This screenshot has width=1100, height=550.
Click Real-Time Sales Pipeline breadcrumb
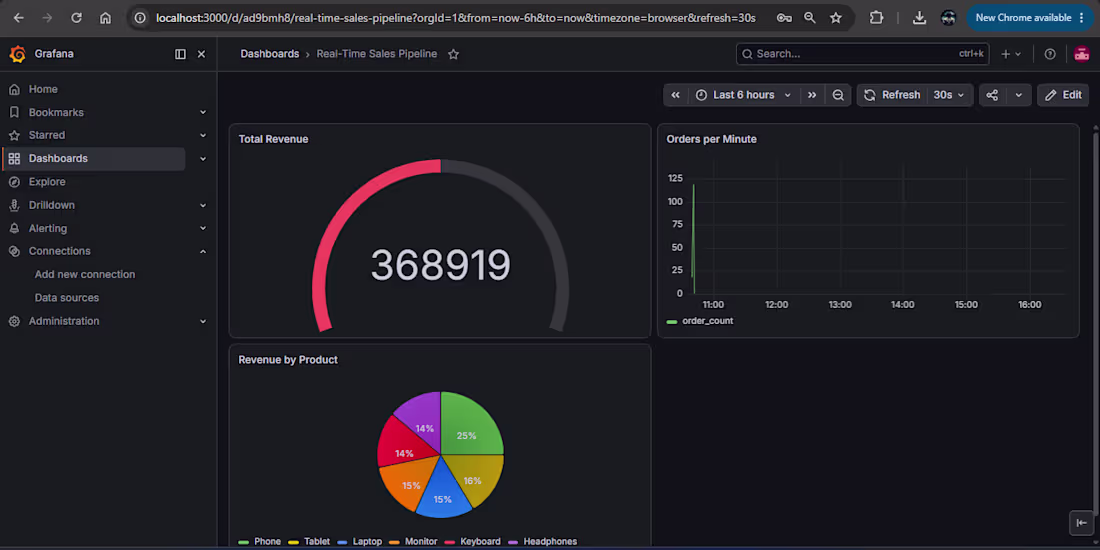pyautogui.click(x=377, y=54)
